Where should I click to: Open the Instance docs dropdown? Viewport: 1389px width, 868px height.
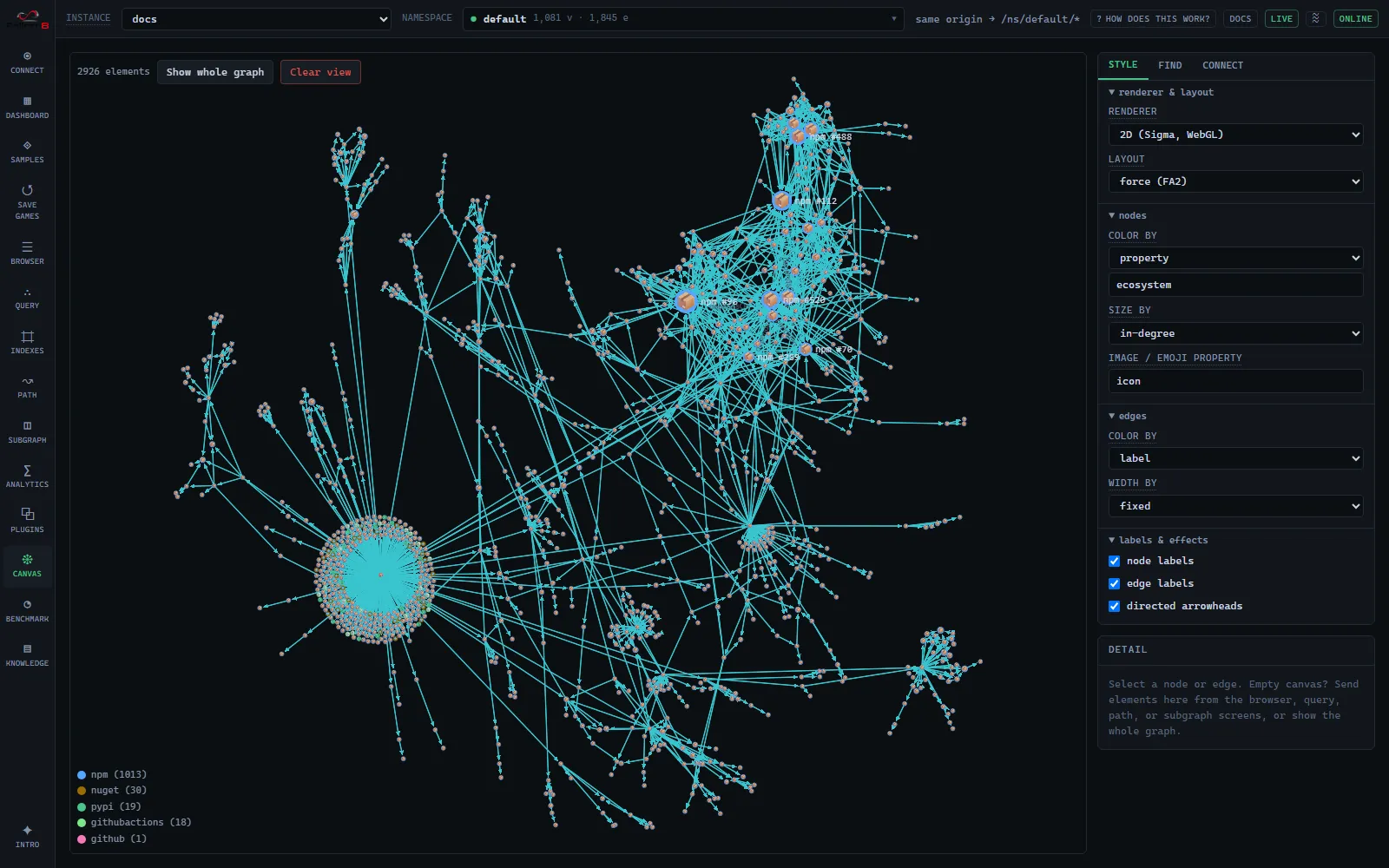(257, 19)
